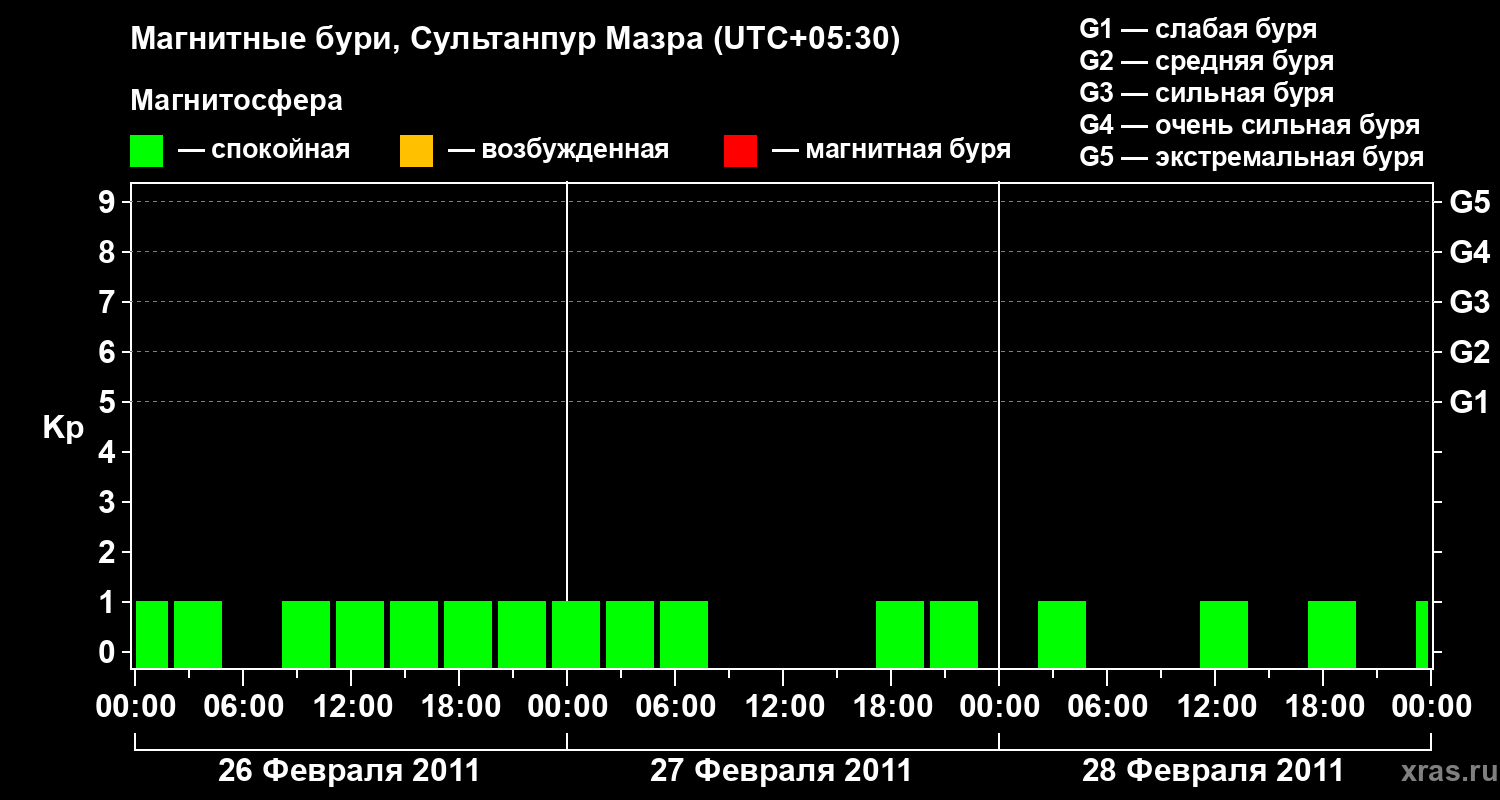Click the 'G1 — слабая буря' legend line
1500x800 pixels.
[1198, 28]
